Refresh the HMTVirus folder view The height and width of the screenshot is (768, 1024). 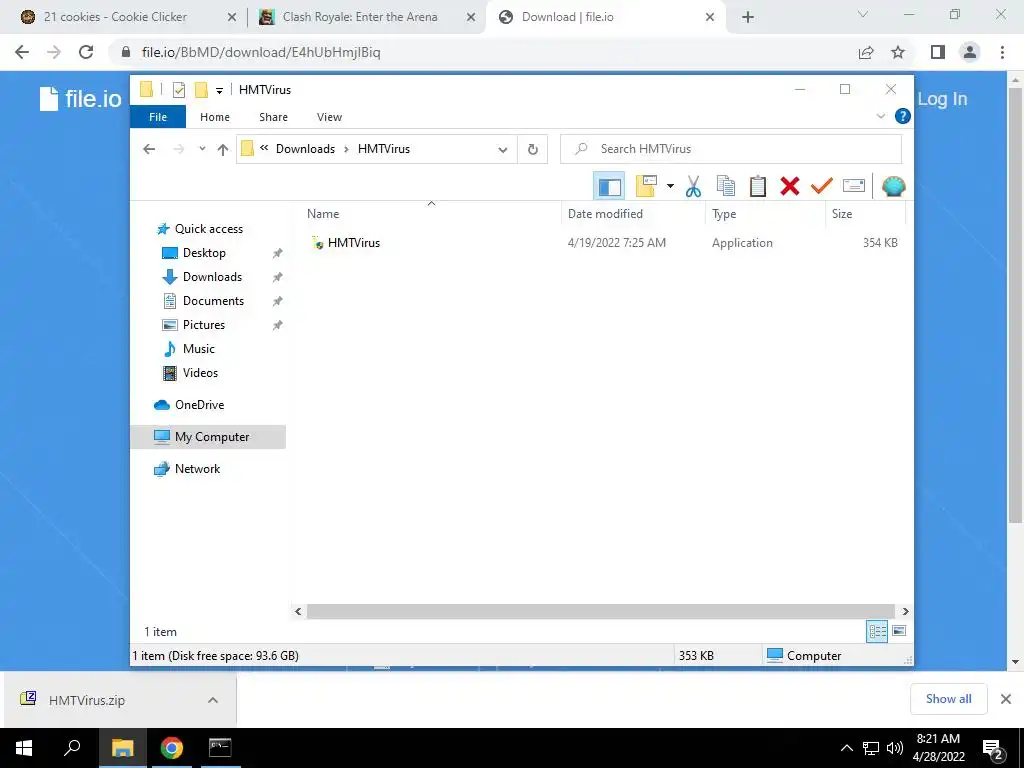pos(533,150)
